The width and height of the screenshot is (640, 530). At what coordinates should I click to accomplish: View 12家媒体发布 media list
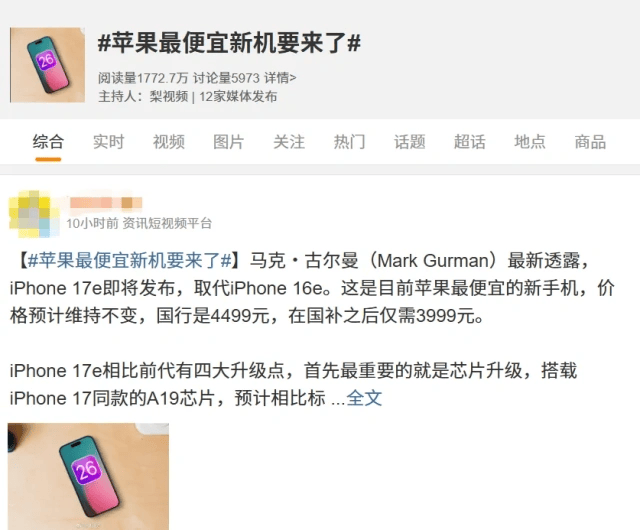point(238,97)
